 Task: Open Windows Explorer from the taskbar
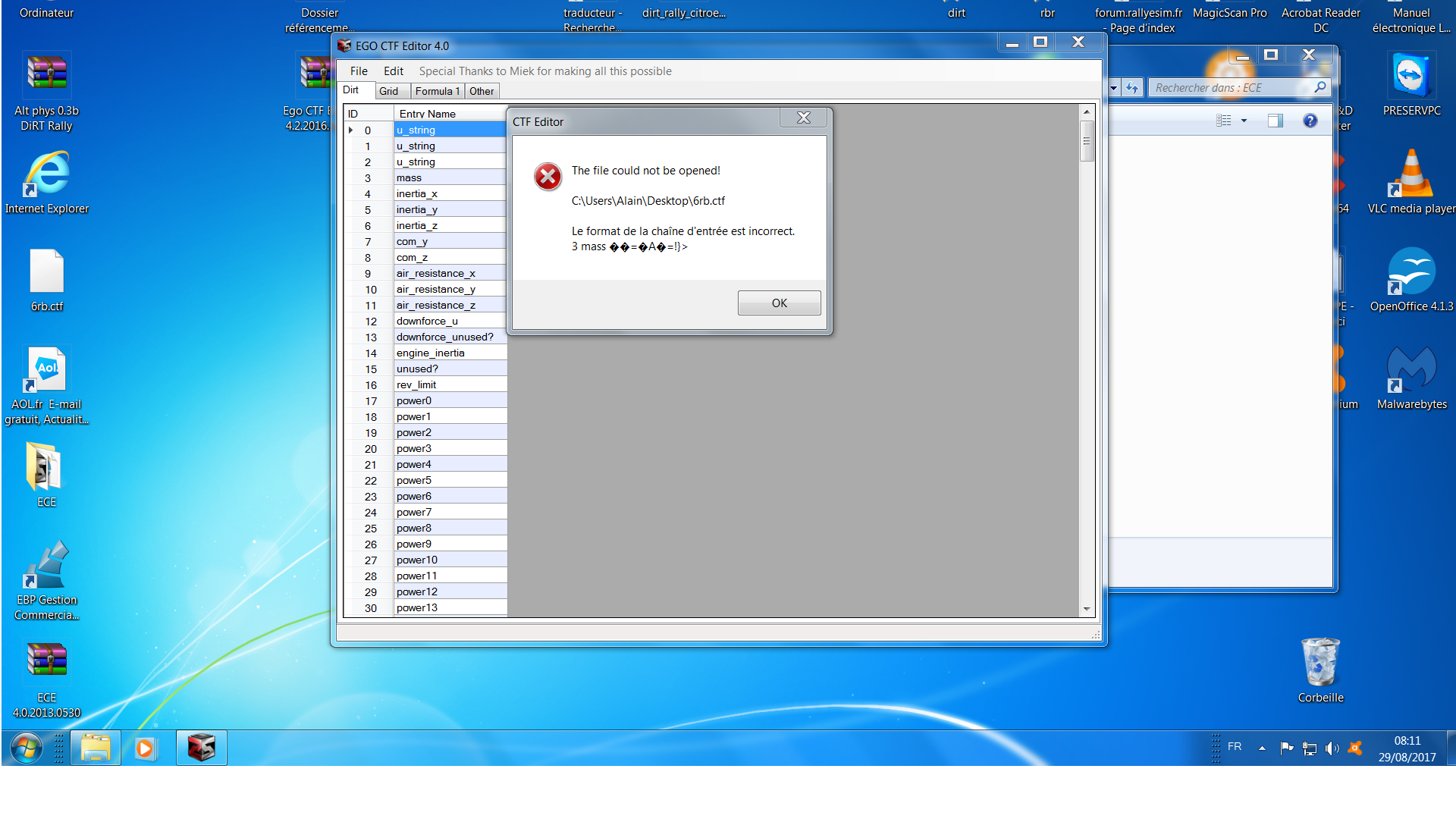tap(95, 748)
